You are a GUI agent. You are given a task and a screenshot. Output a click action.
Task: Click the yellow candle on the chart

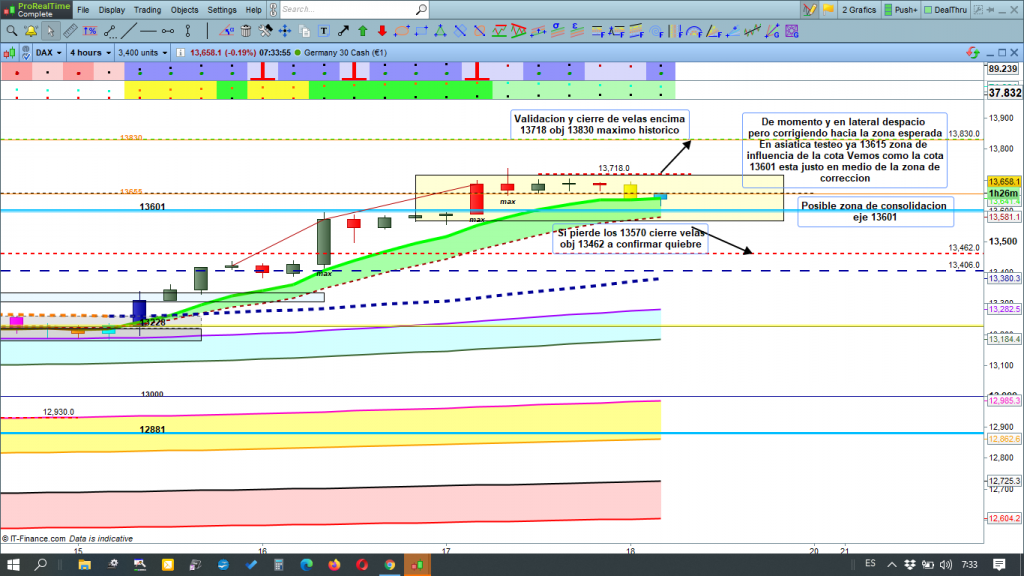click(630, 189)
